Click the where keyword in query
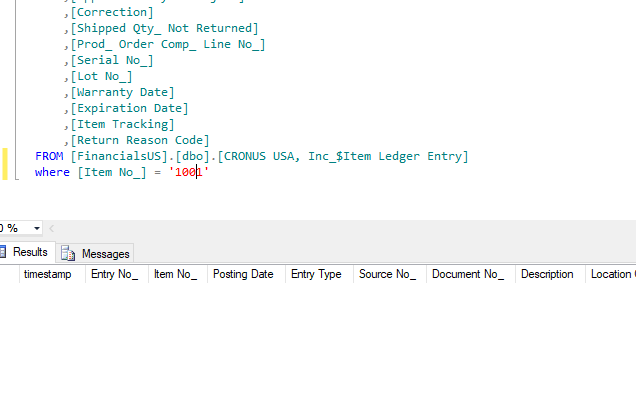Image resolution: width=636 pixels, height=399 pixels. tap(52, 172)
